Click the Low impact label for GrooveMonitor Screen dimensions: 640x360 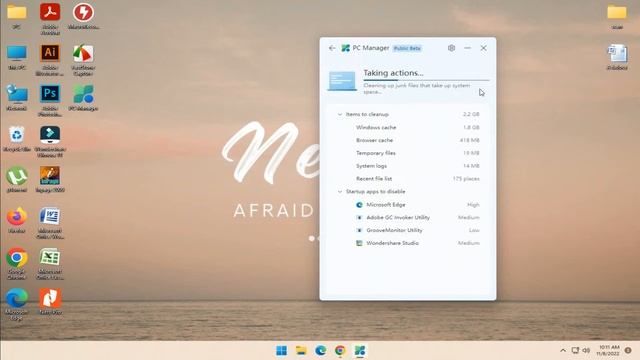pos(474,230)
